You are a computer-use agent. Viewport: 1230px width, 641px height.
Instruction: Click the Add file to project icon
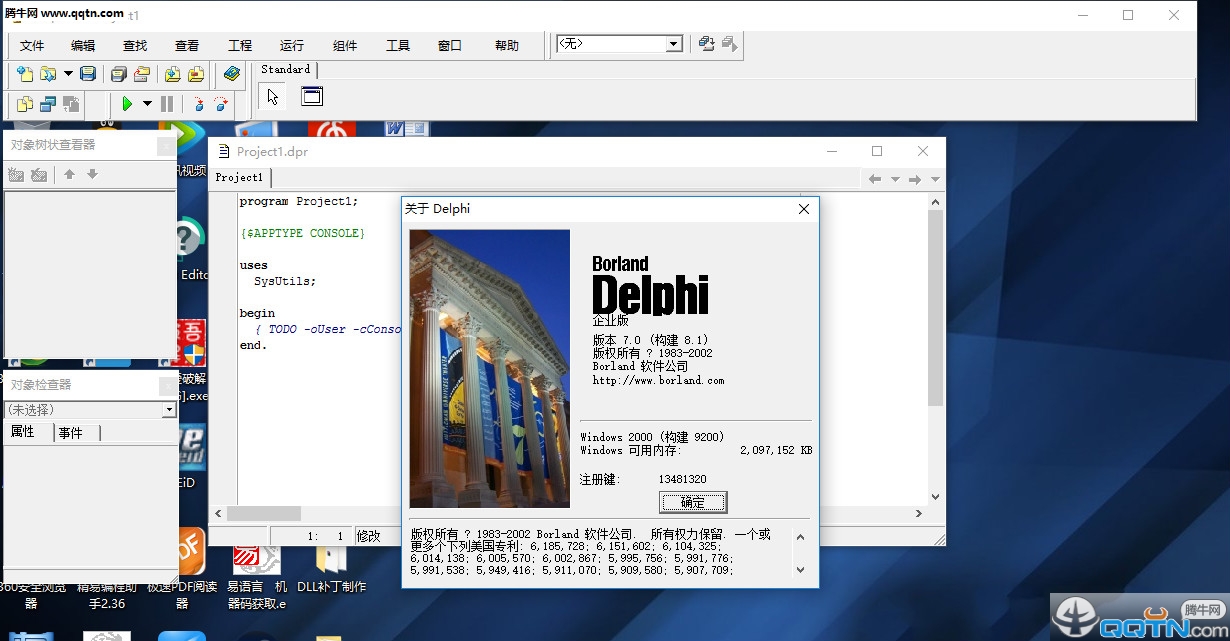(173, 74)
